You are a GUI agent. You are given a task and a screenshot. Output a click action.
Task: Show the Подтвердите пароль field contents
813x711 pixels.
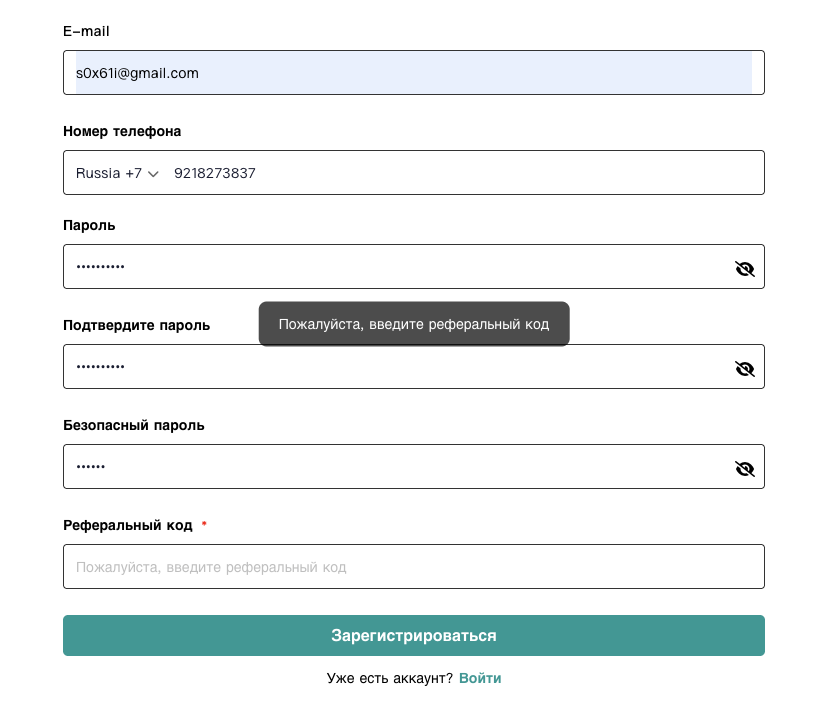coord(744,368)
